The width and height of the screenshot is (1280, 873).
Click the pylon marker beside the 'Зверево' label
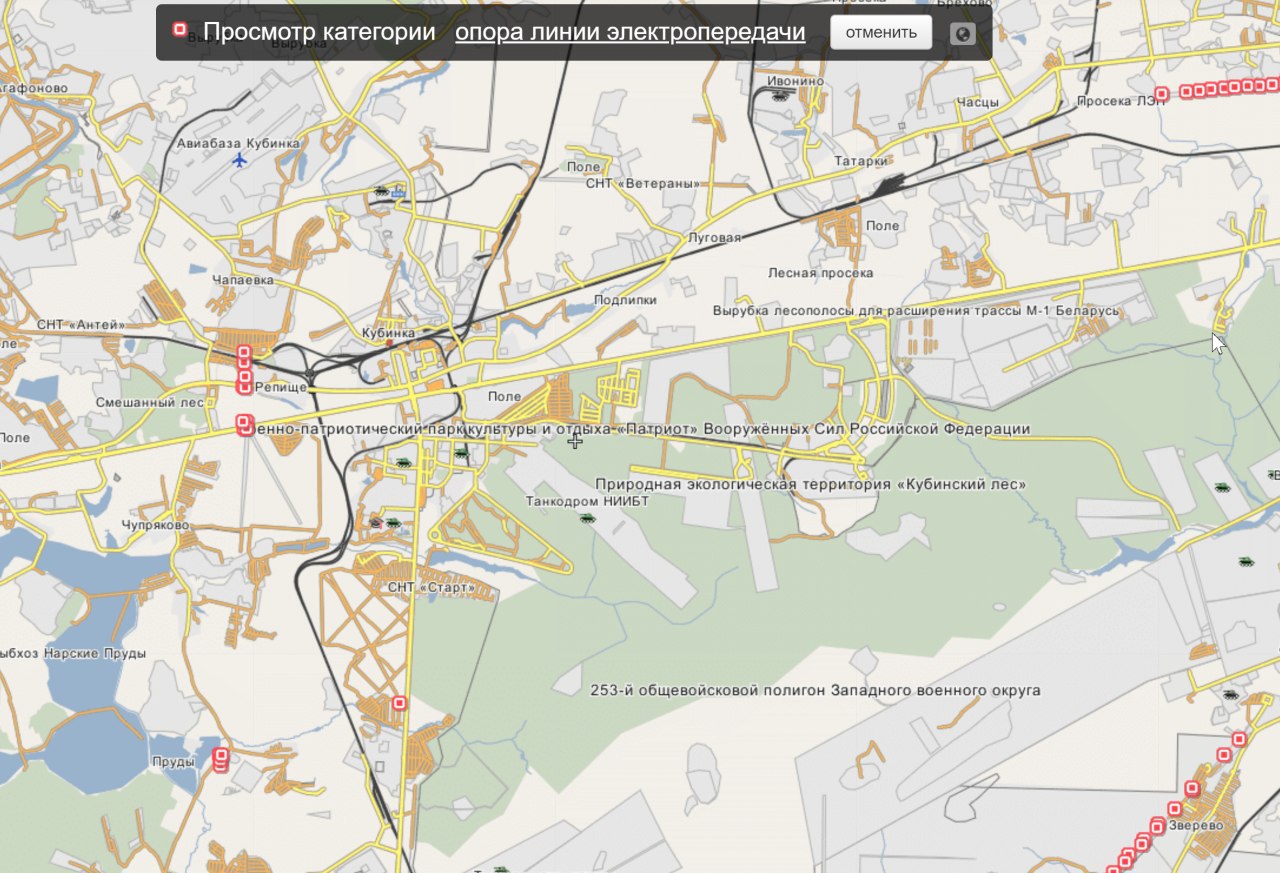pyautogui.click(x=1158, y=827)
